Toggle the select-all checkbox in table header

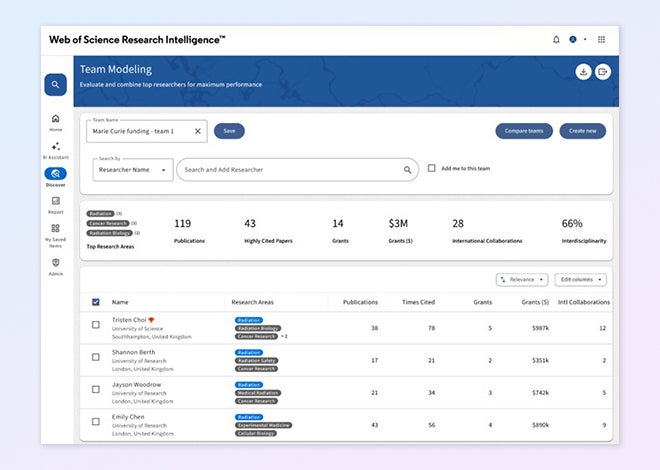pos(96,301)
